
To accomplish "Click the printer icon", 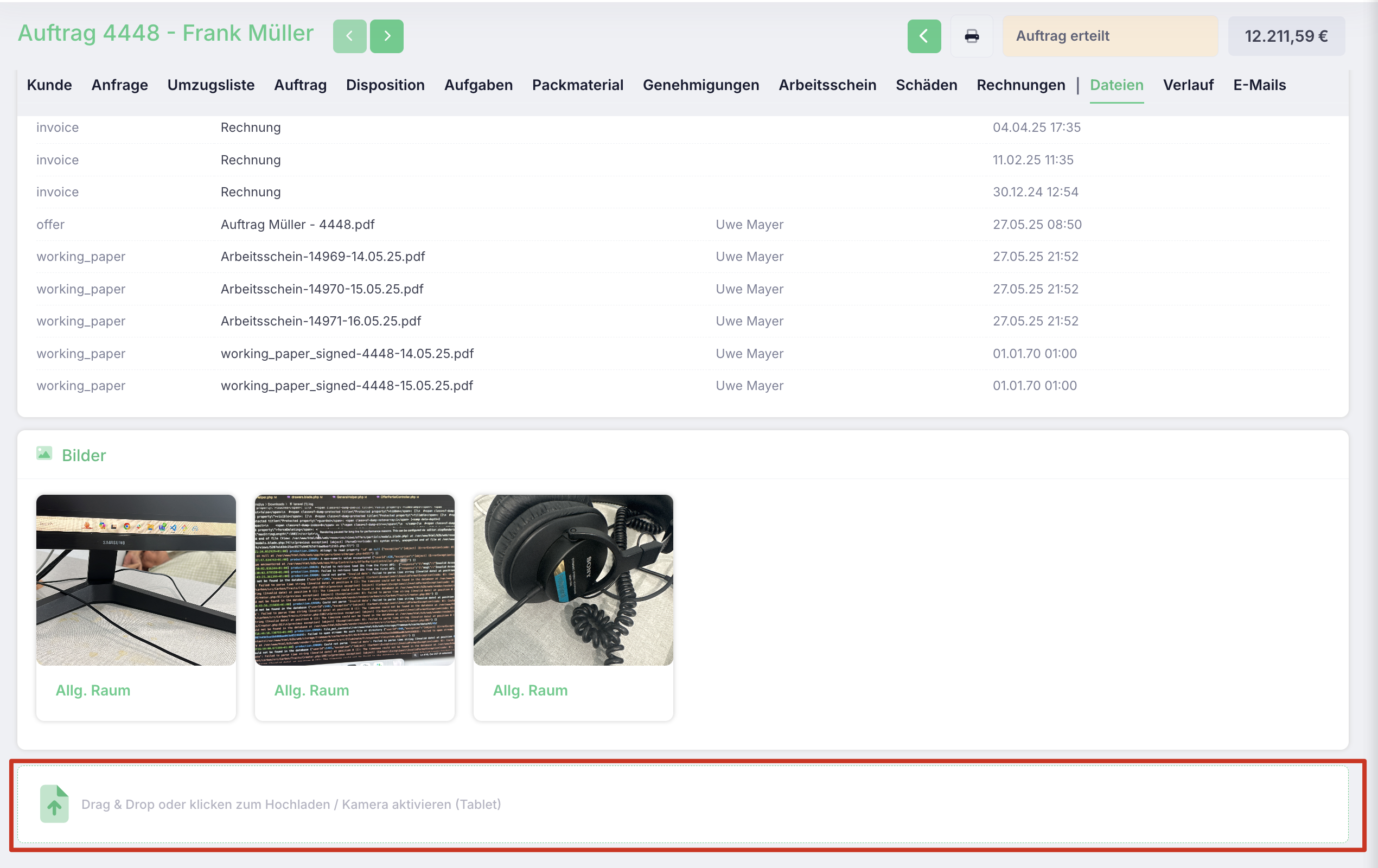I will [x=971, y=36].
